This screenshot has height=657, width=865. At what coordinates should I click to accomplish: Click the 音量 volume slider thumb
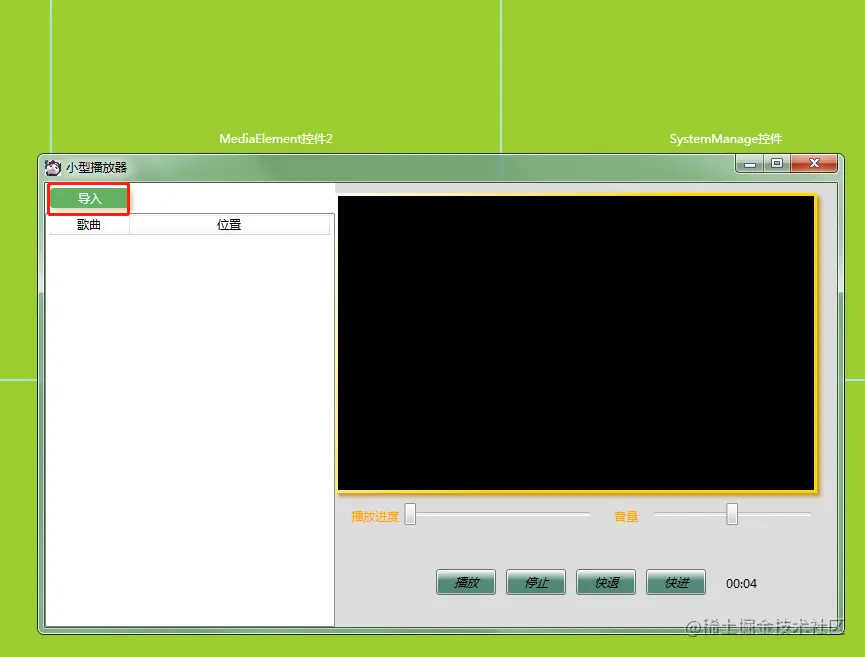pyautogui.click(x=732, y=514)
